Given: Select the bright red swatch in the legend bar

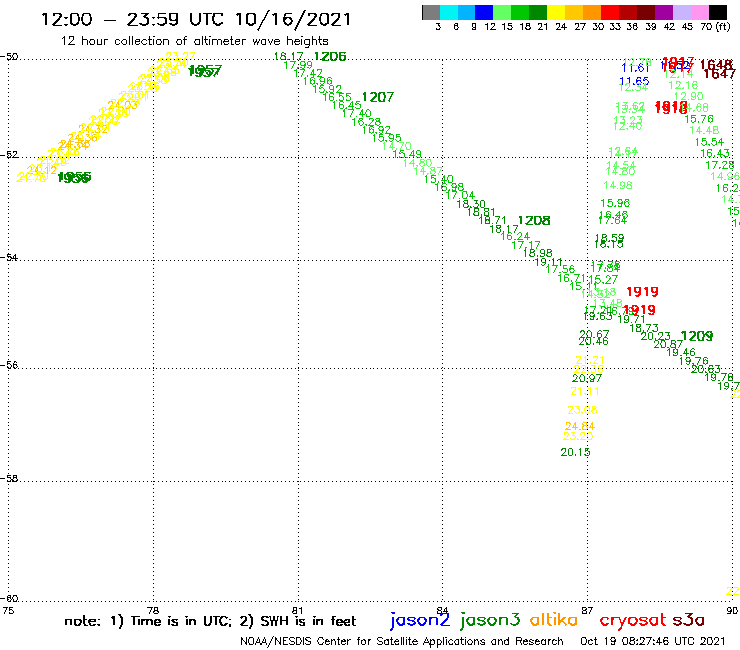Looking at the screenshot, I should click(x=610, y=12).
